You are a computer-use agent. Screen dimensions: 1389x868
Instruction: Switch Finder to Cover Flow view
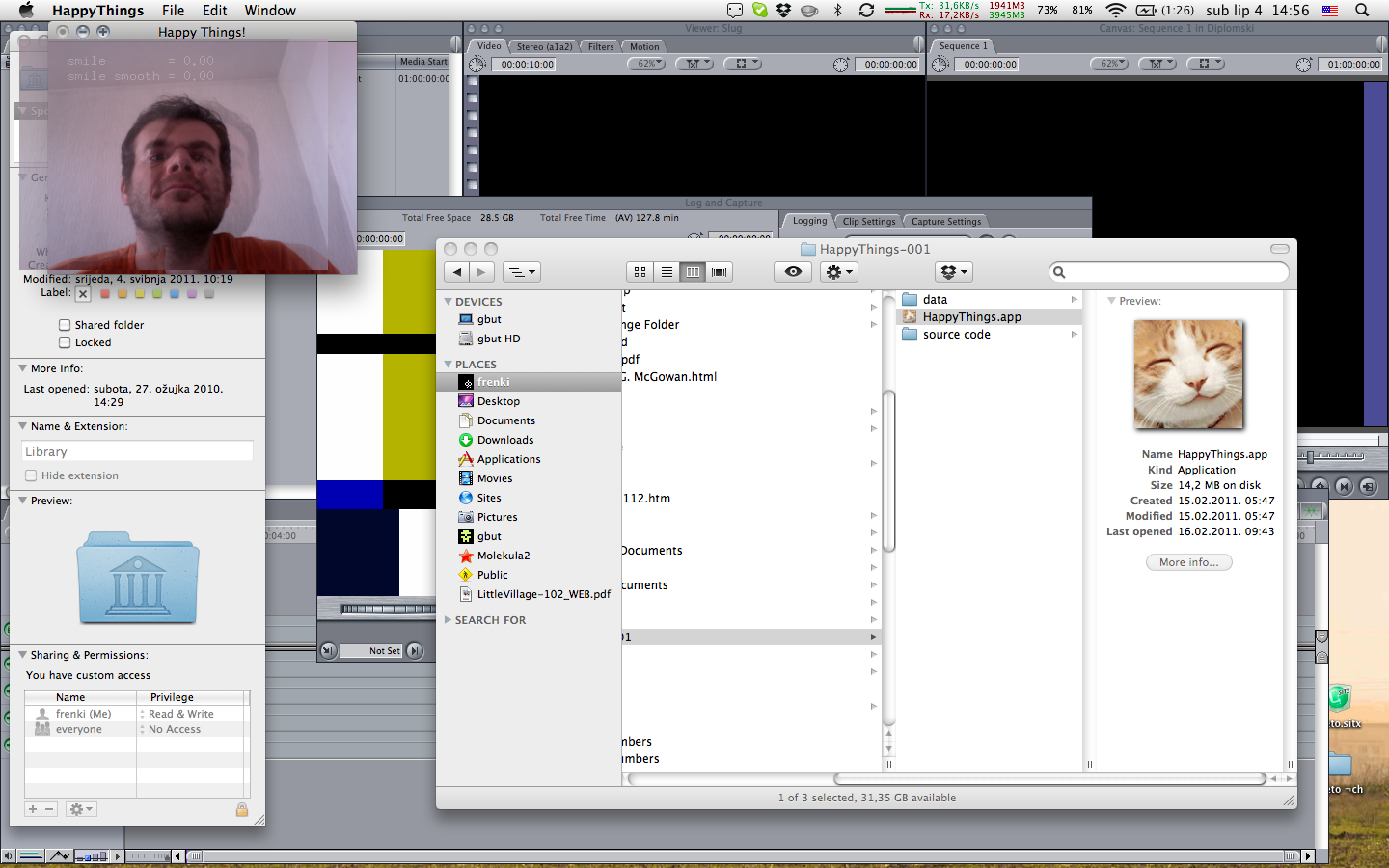720,272
